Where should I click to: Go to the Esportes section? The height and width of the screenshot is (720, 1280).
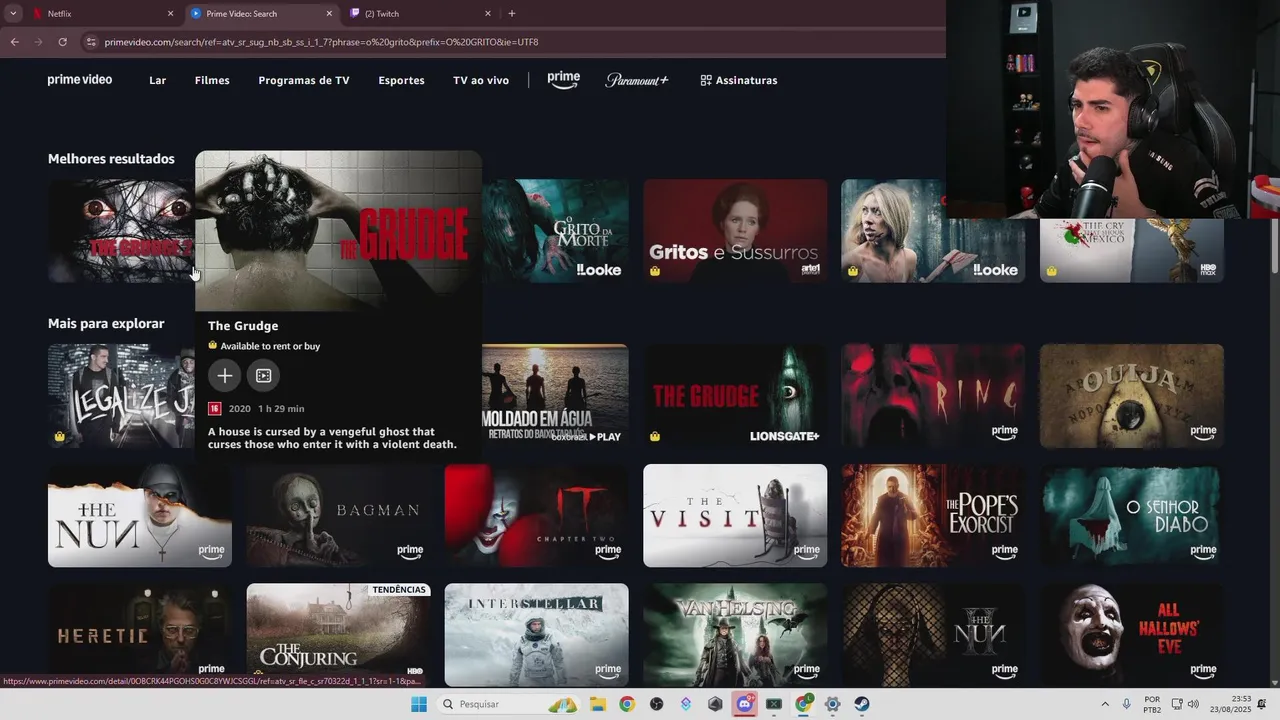click(401, 80)
